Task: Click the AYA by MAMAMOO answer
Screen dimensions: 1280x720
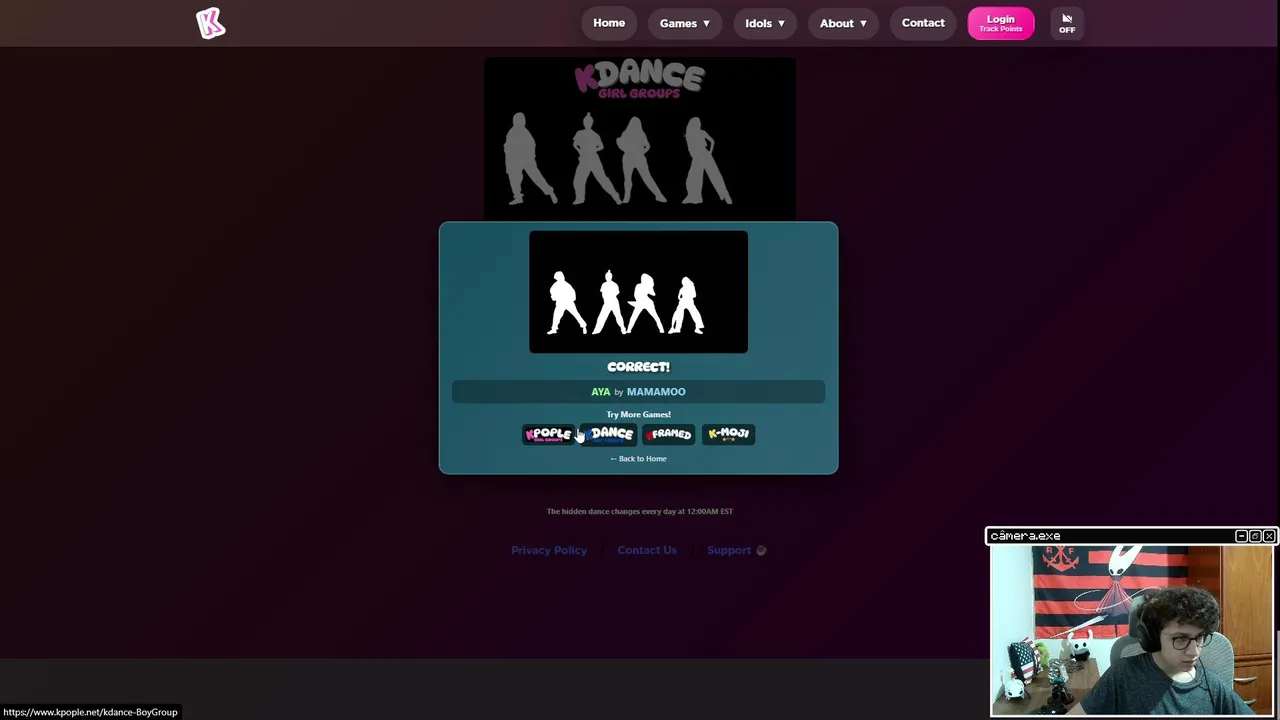Action: click(x=638, y=392)
